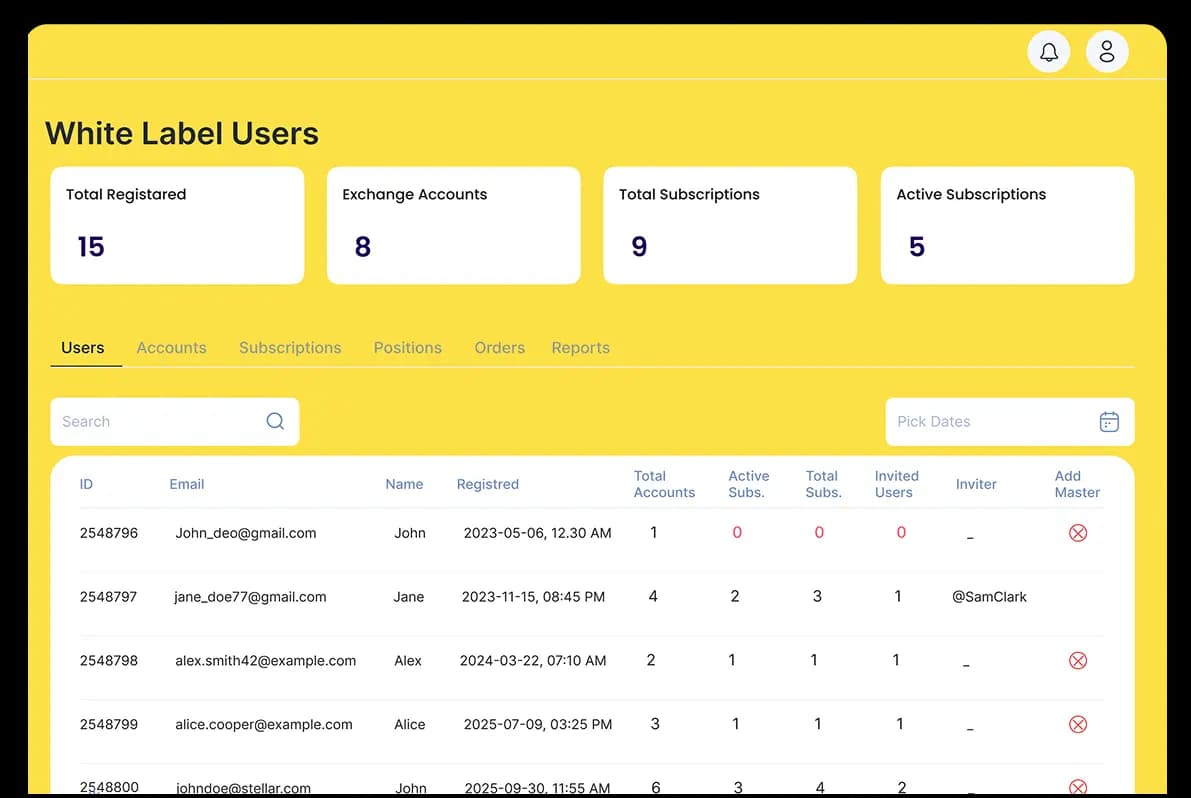Open the Subscriptions tab
This screenshot has height=798, width=1191.
pos(290,348)
